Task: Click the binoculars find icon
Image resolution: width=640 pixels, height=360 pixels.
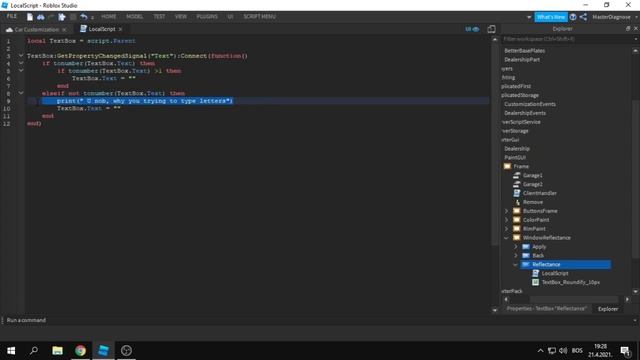Action: click(x=41, y=17)
